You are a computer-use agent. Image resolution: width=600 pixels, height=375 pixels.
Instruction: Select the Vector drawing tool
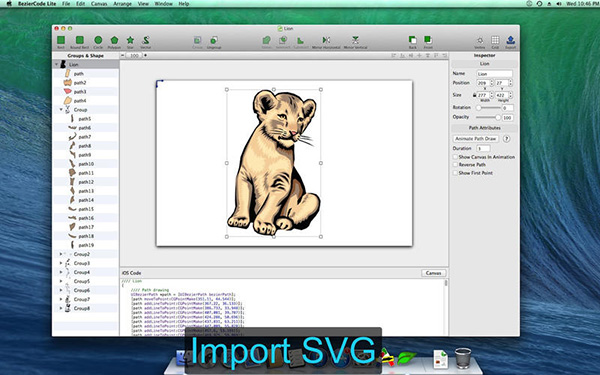tap(145, 40)
